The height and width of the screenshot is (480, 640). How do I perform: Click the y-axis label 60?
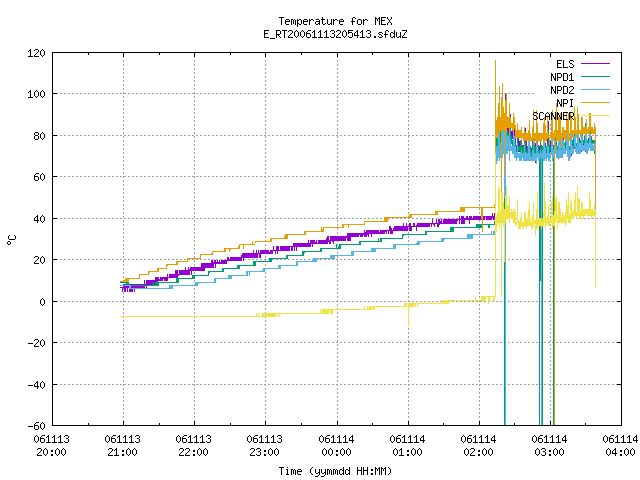click(x=39, y=177)
